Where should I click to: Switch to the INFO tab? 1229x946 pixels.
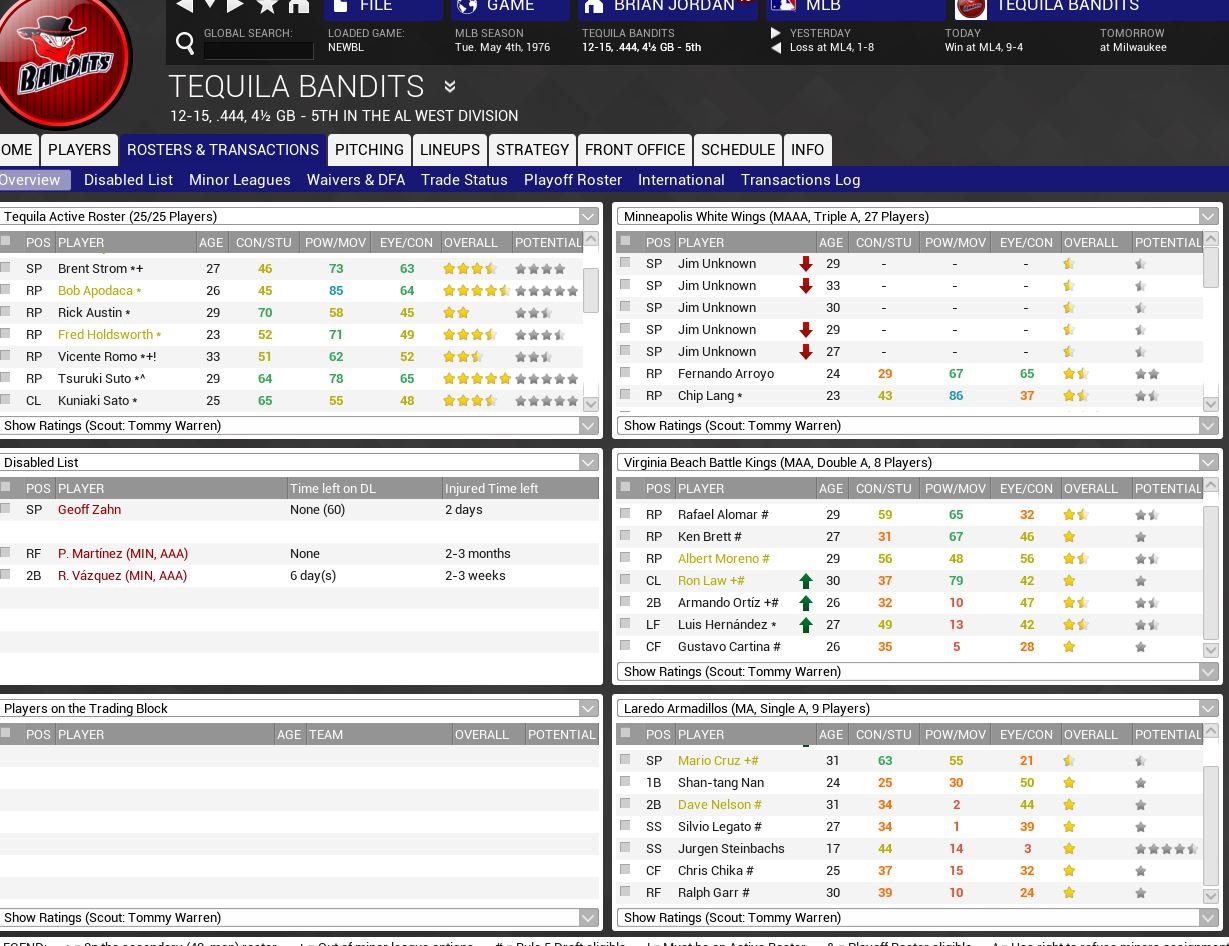pos(807,150)
